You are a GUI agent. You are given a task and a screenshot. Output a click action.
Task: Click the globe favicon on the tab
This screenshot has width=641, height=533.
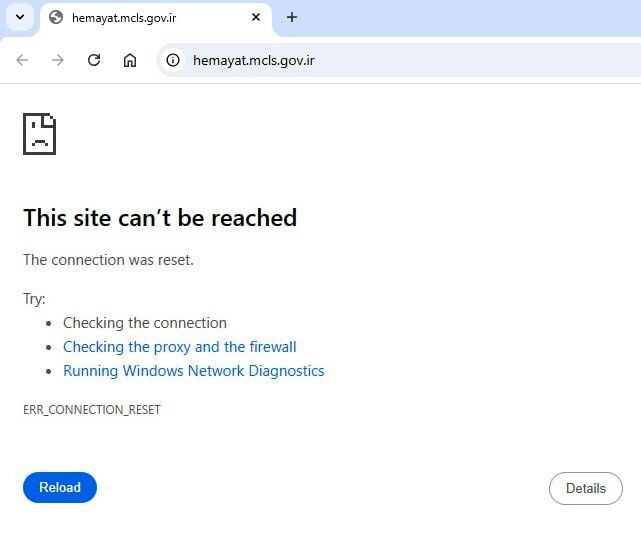coord(56,17)
